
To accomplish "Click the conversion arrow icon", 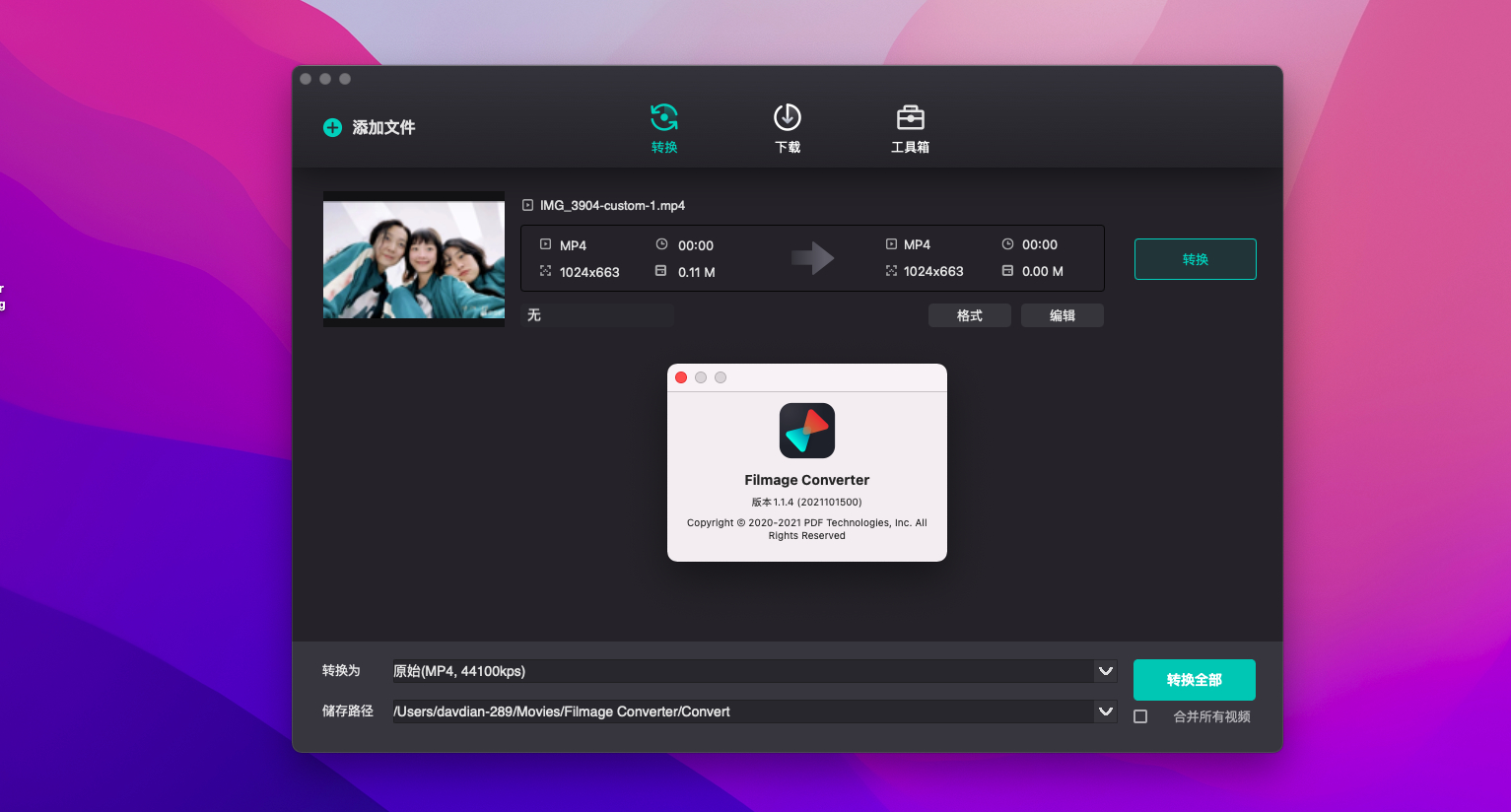I will click(x=812, y=258).
